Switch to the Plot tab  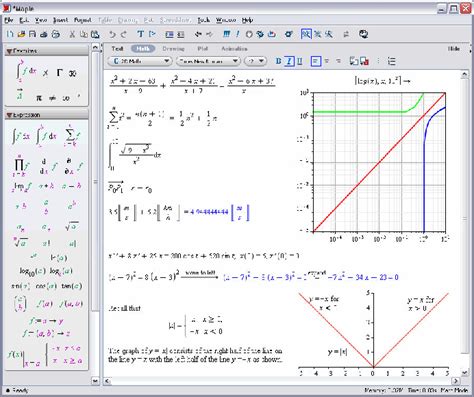point(202,49)
